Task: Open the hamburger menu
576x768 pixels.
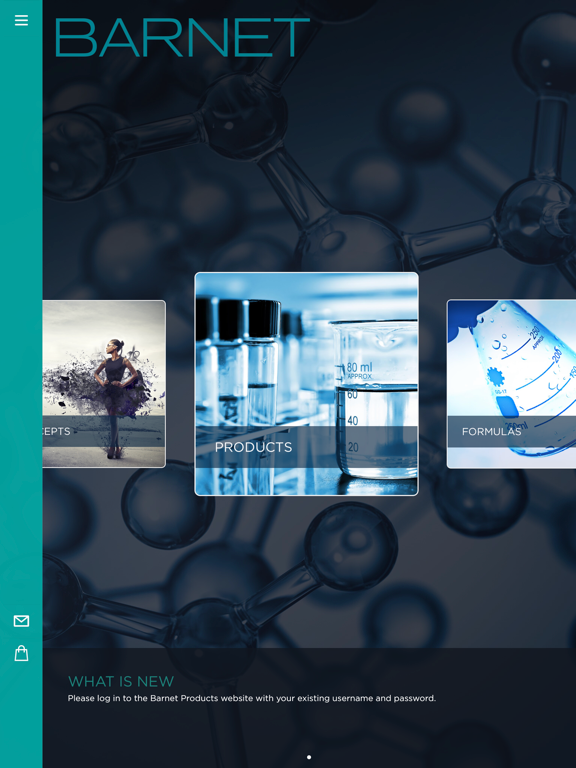Action: [21, 20]
